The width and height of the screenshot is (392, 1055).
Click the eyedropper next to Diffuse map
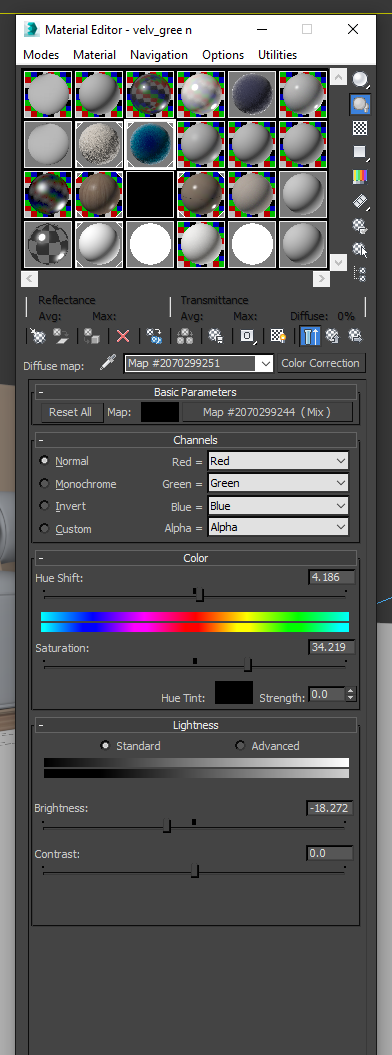(107, 363)
